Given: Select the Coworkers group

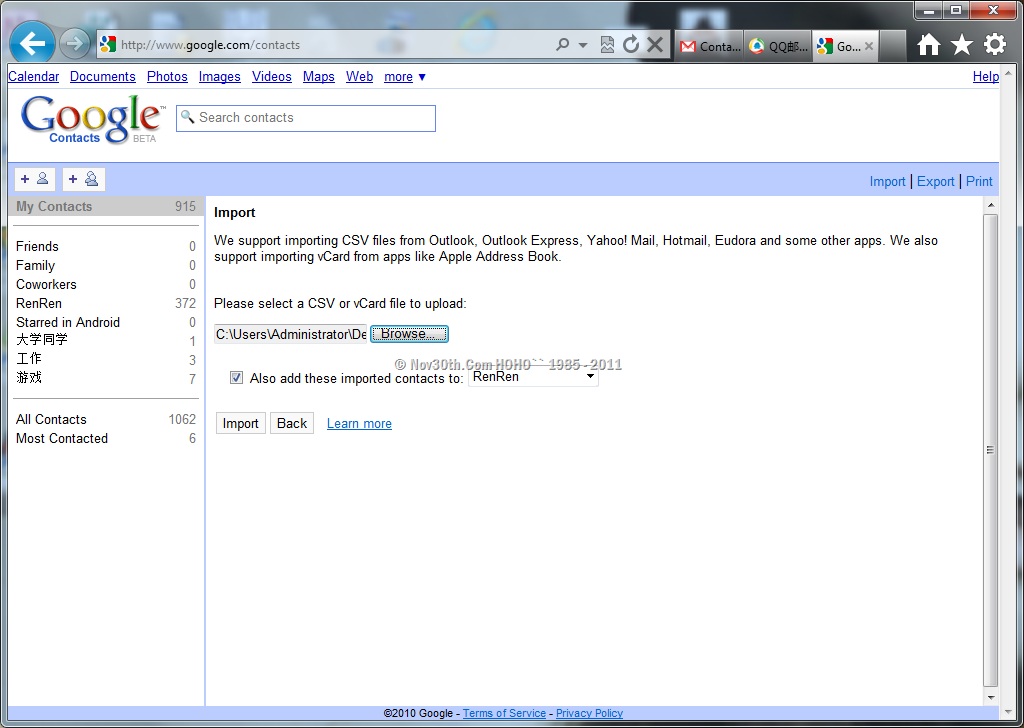Looking at the screenshot, I should tap(106, 284).
